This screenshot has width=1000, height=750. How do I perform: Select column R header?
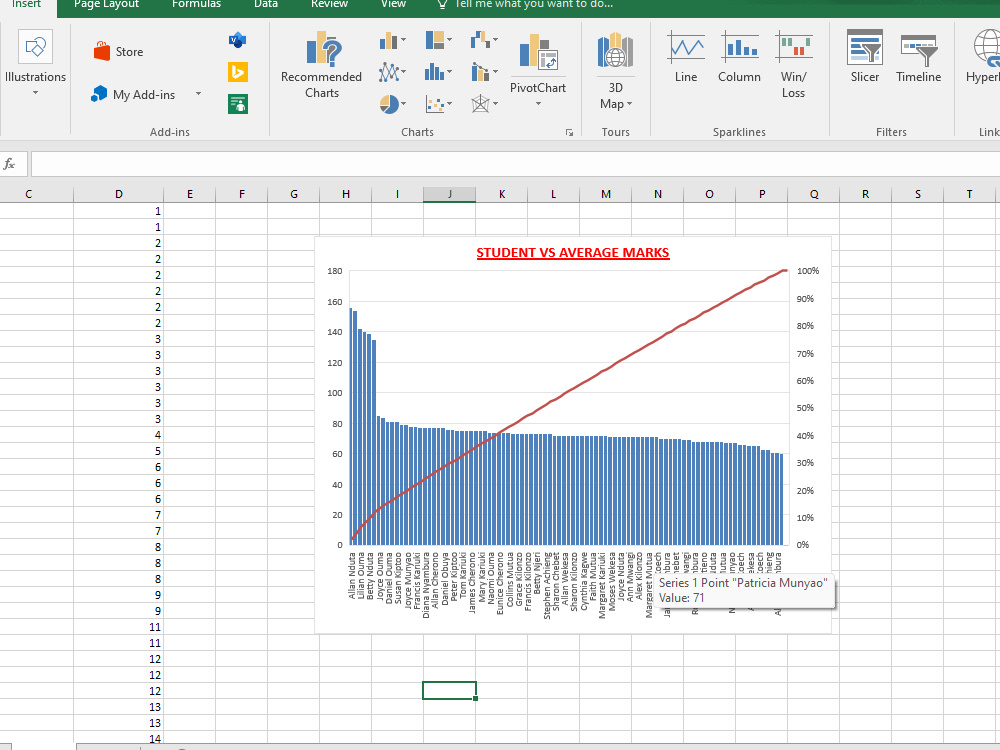pyautogui.click(x=865, y=194)
